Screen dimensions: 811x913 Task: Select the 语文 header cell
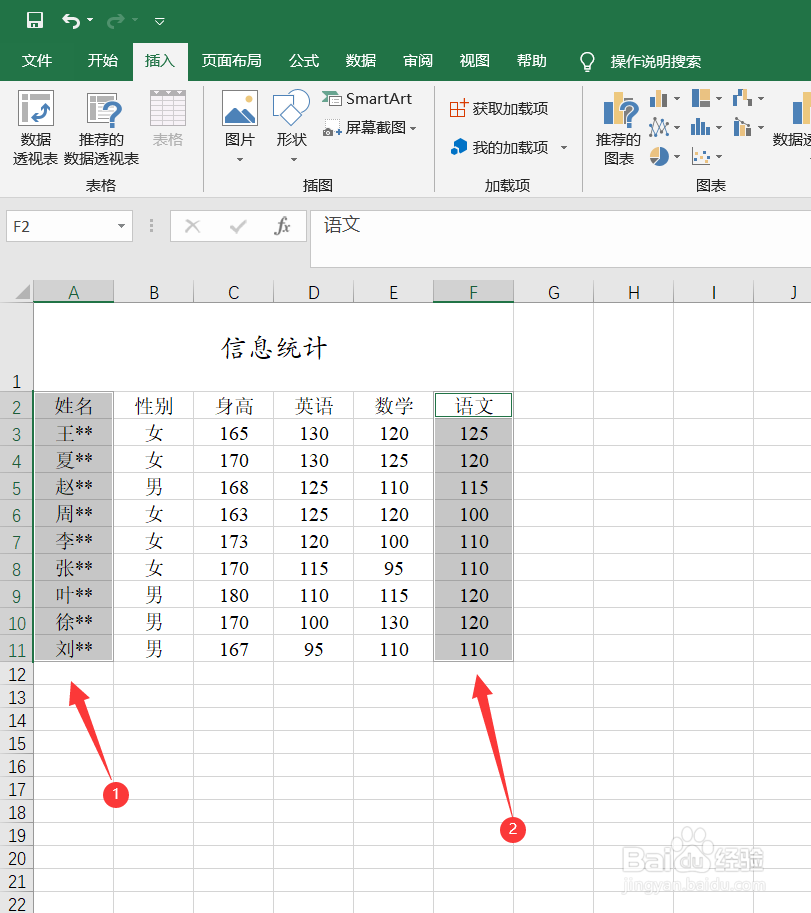[473, 405]
